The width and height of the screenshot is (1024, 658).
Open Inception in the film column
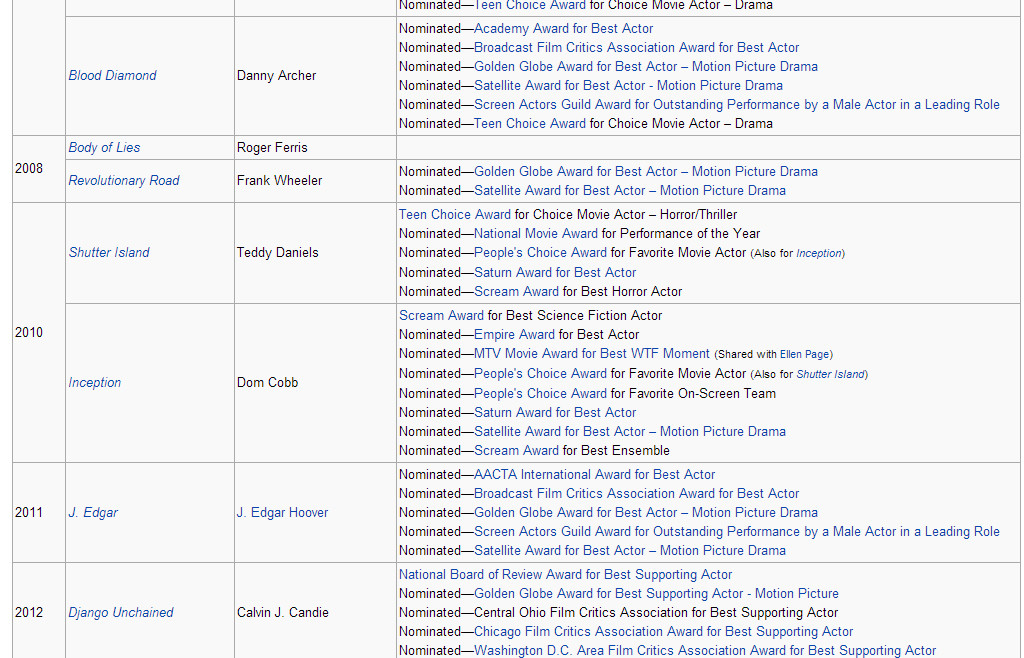coord(95,383)
